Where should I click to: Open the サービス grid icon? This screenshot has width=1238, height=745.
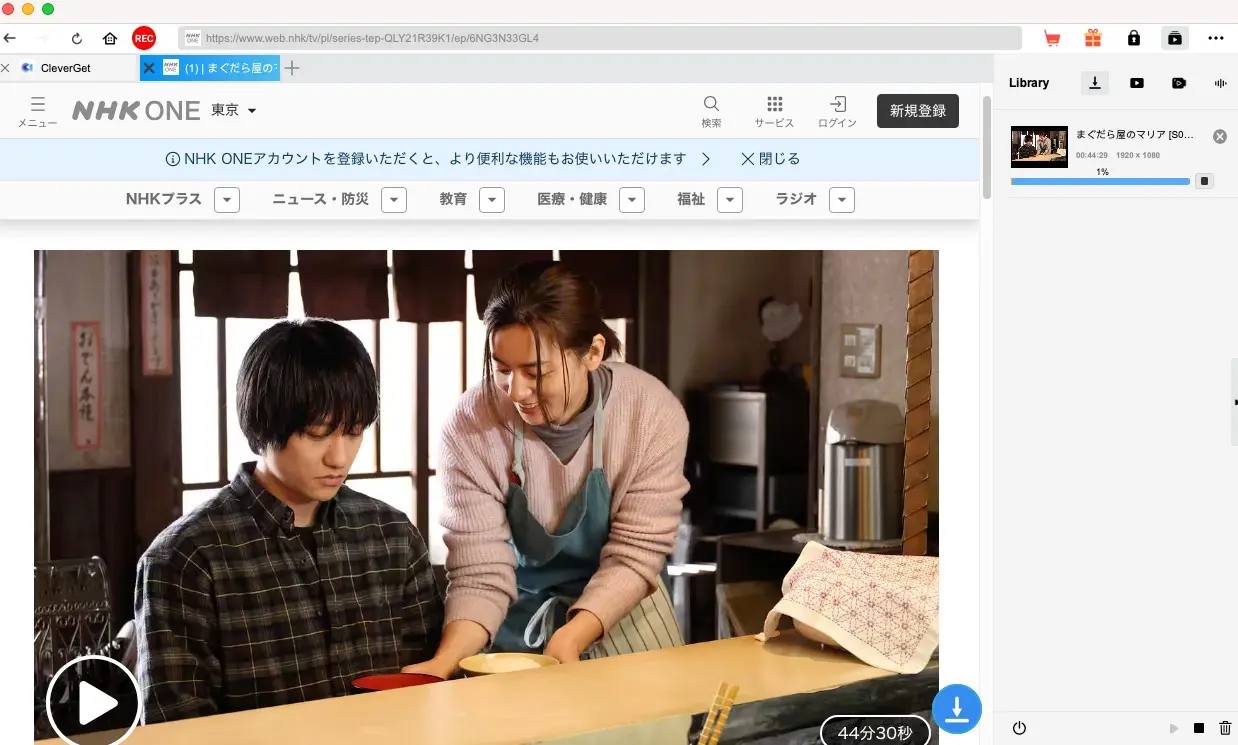[x=774, y=111]
